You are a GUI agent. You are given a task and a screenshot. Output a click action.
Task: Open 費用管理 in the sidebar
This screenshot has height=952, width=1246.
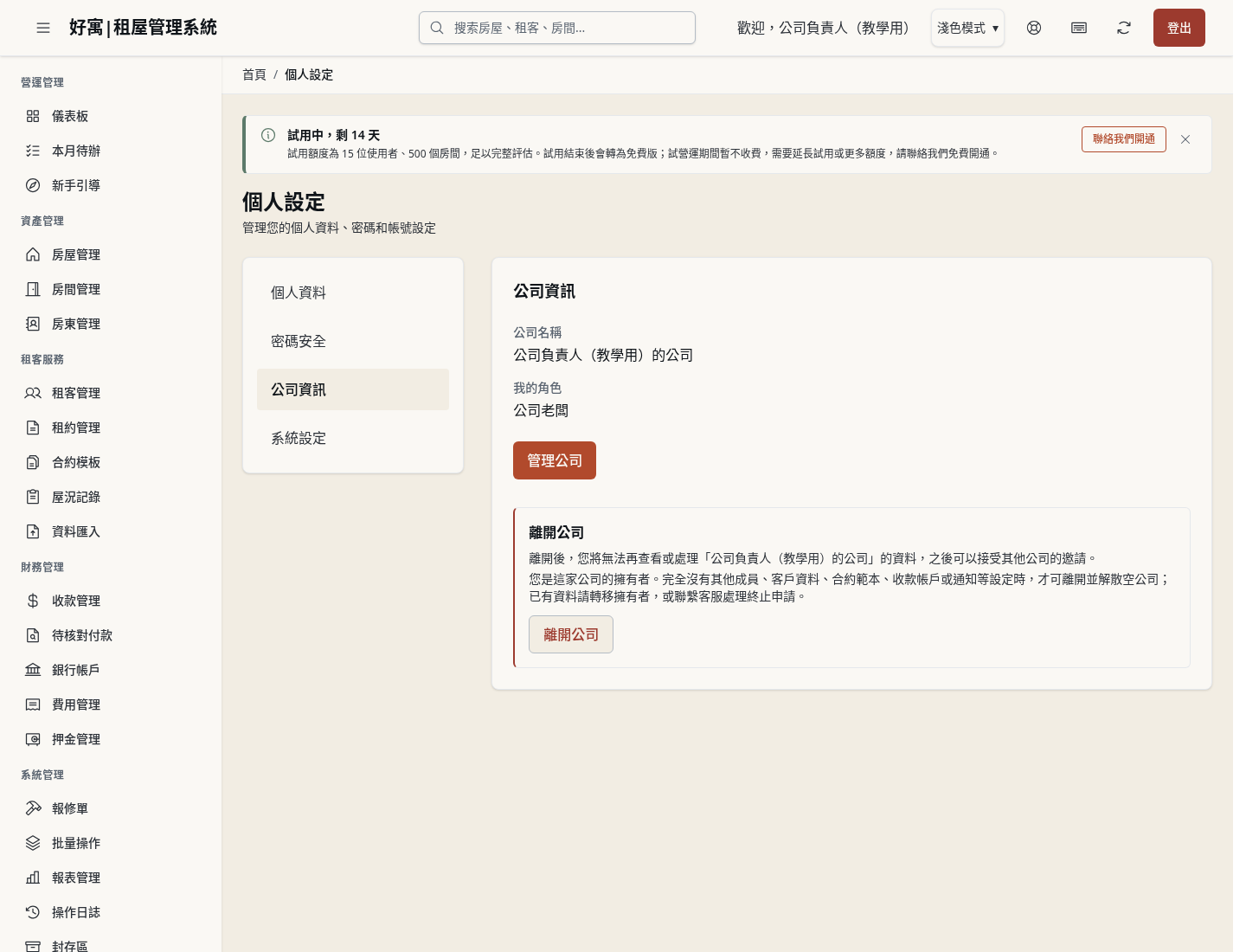111,704
